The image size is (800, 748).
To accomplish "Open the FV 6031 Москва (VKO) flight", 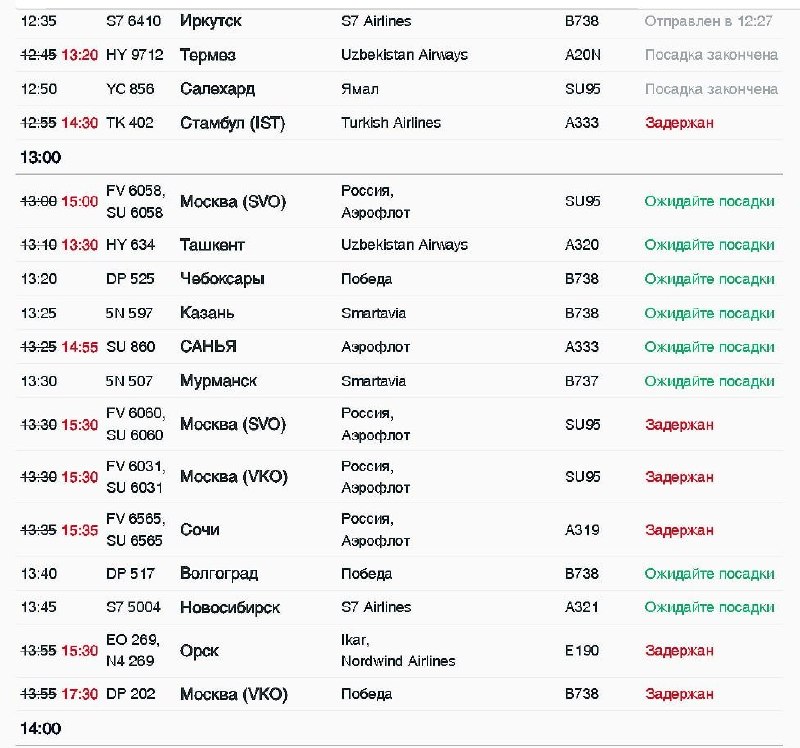I will coord(399,477).
